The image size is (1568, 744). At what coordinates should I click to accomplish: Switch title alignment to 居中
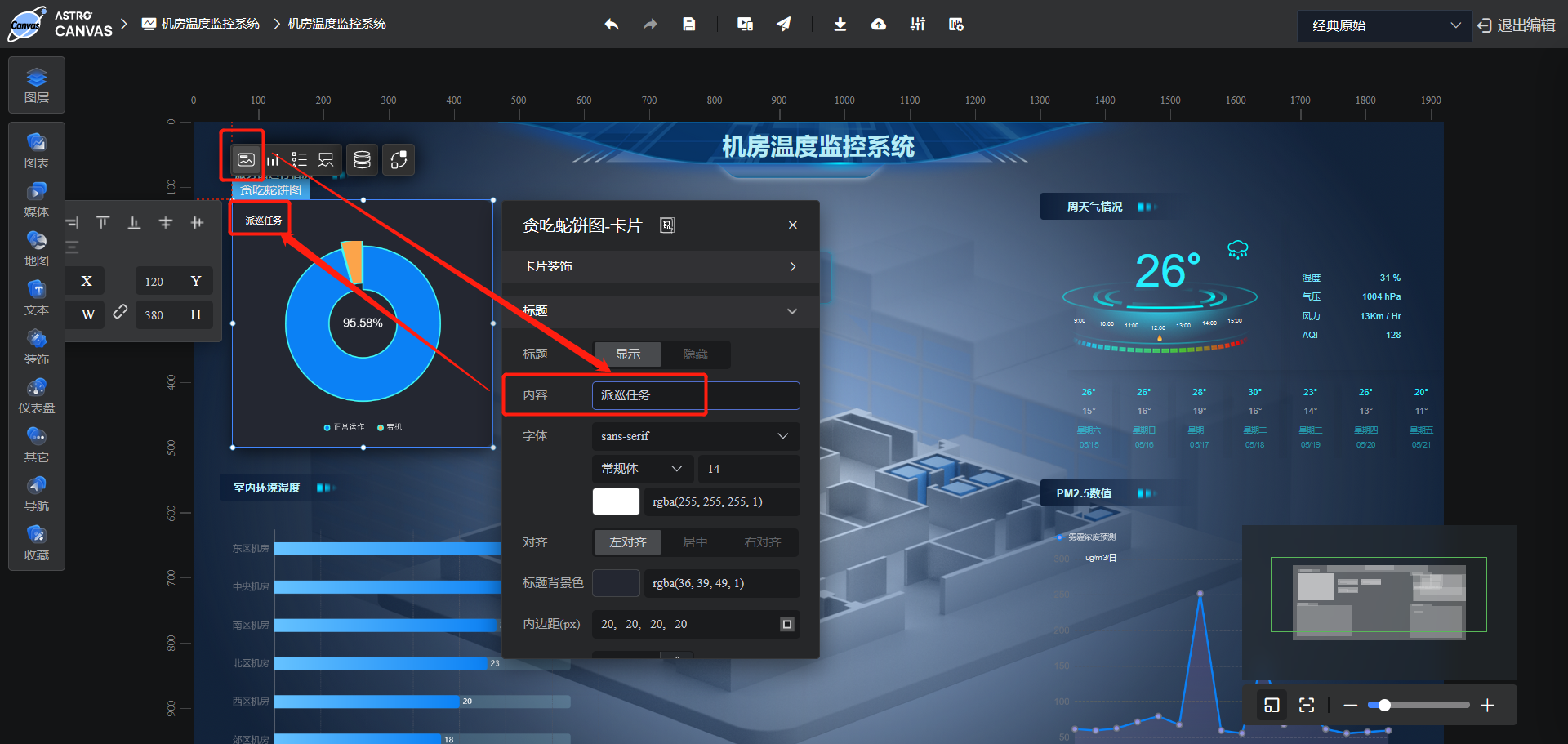695,541
